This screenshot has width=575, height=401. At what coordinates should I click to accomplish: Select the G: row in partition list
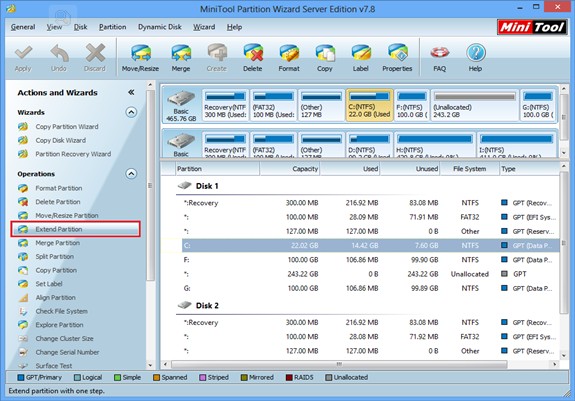[370, 288]
